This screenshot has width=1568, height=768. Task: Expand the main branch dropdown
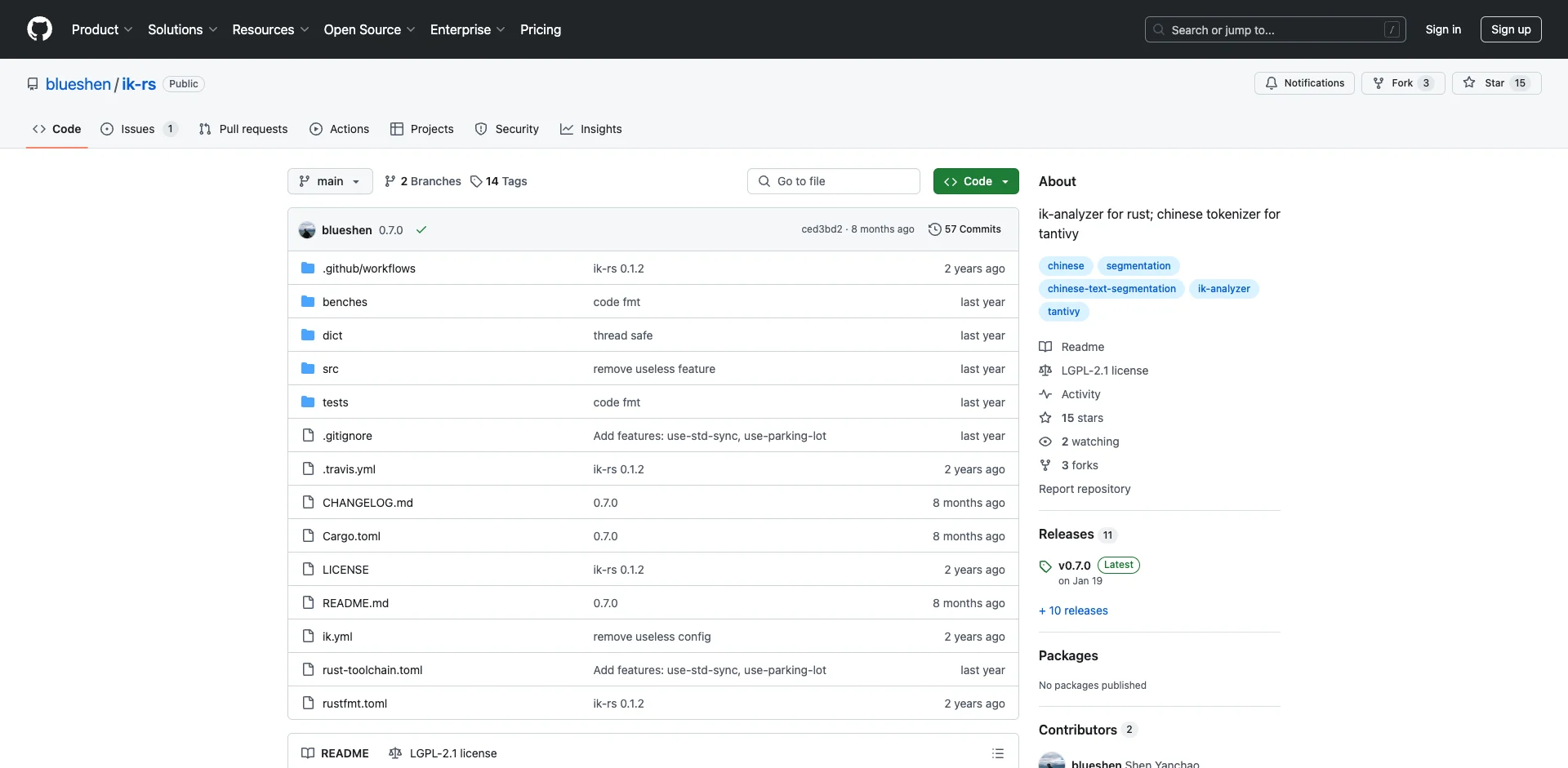(x=330, y=181)
